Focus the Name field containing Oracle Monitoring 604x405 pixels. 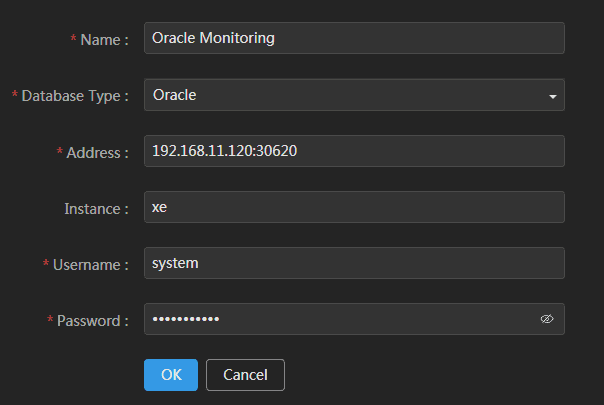(354, 39)
